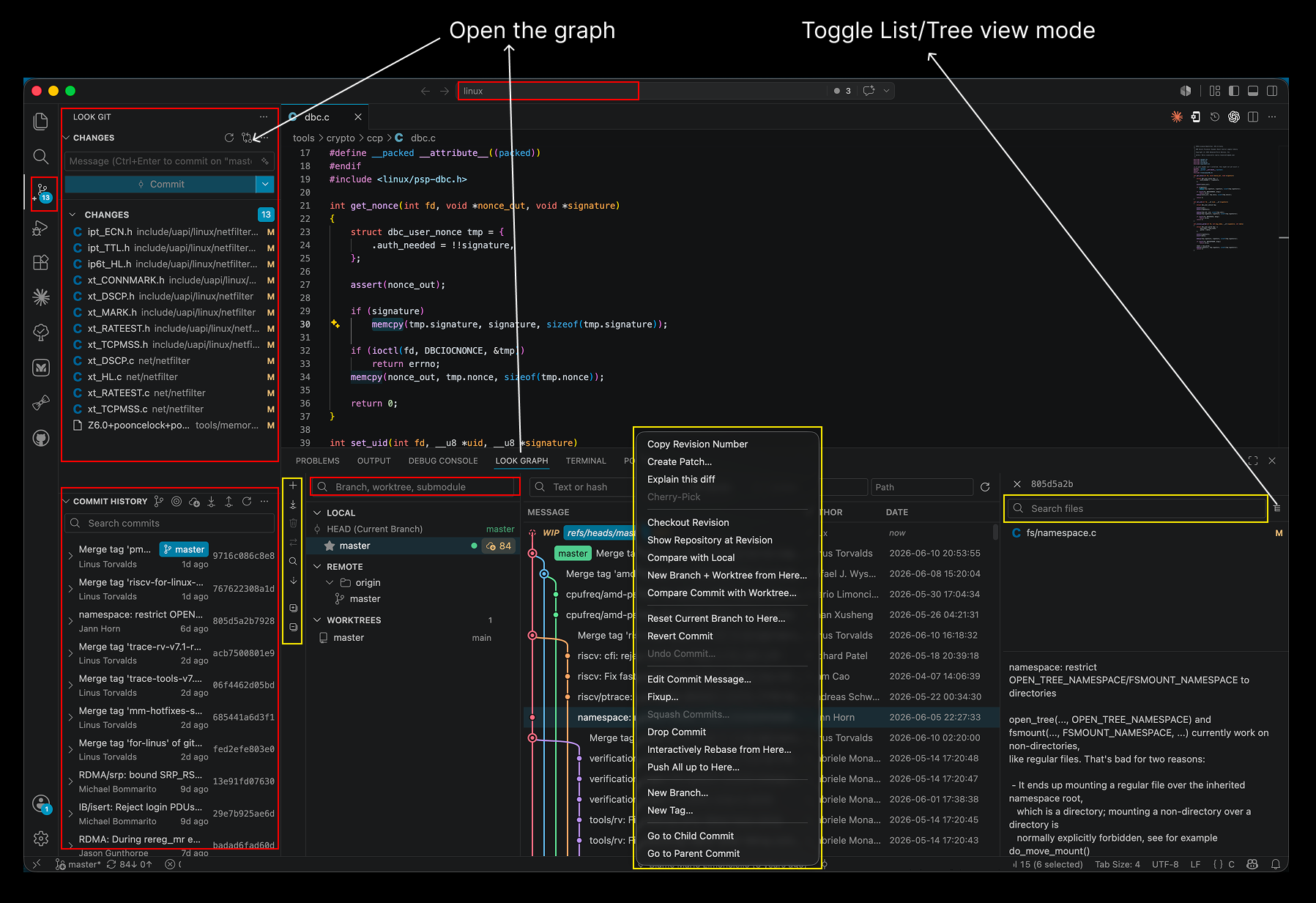Click the orange Claude icon in editor toolbar
The image size is (1316, 903).
click(x=1177, y=116)
